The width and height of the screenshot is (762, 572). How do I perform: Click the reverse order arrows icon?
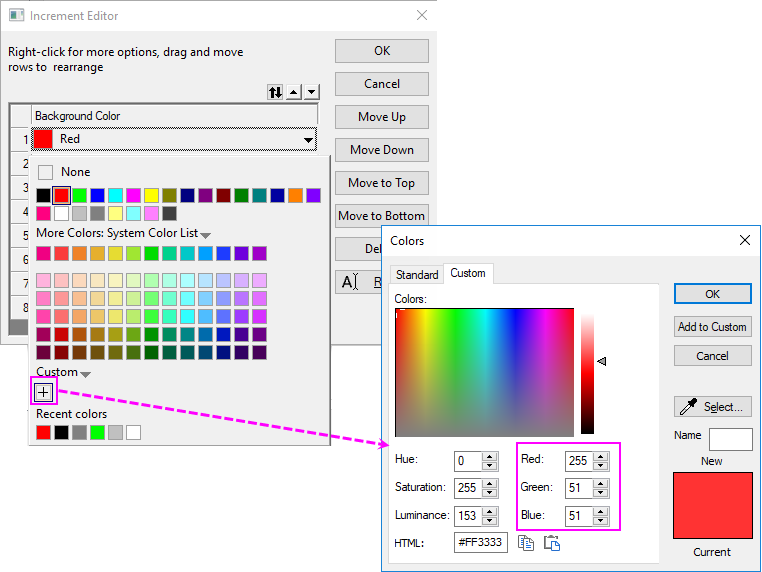click(x=275, y=92)
